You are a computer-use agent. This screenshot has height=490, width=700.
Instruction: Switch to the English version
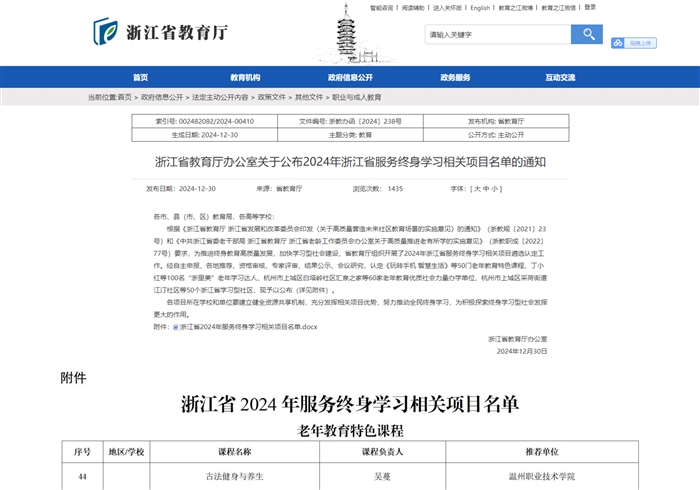point(480,8)
